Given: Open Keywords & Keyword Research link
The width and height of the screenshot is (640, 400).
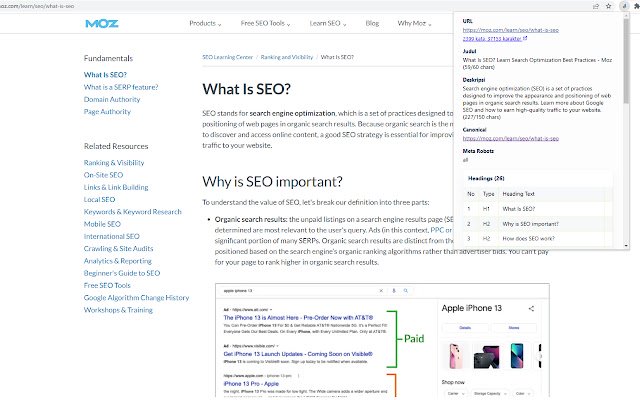Looking at the screenshot, I should point(133,211).
